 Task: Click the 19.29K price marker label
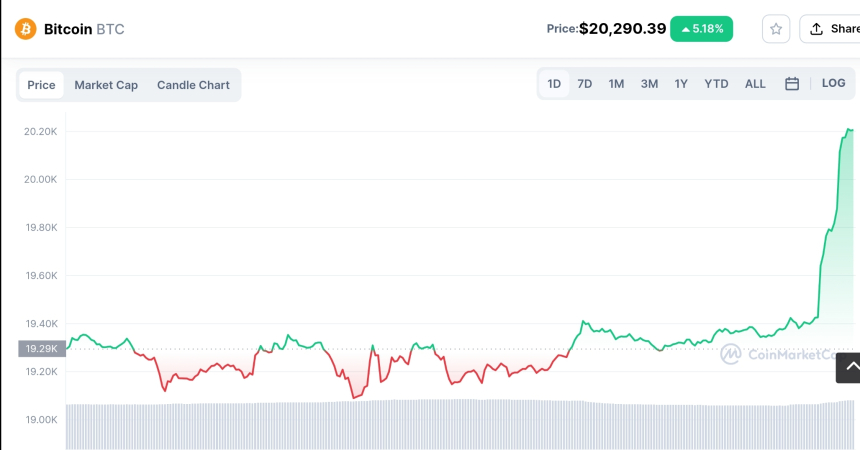tap(42, 349)
